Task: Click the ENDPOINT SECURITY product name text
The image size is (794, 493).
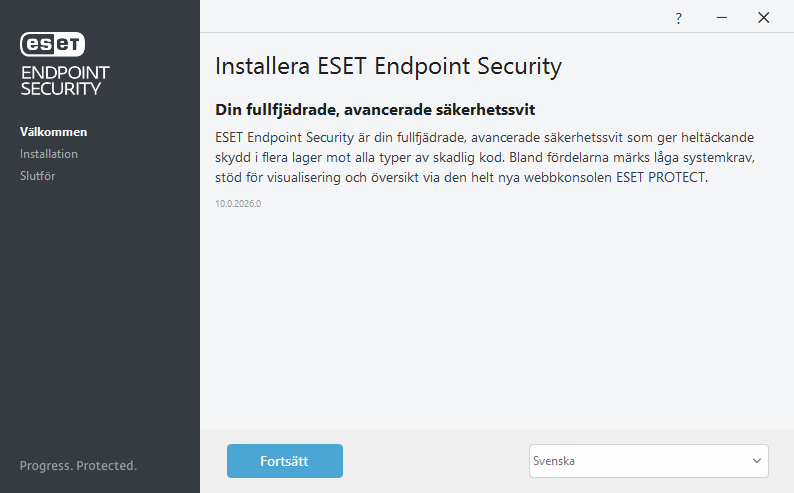Action: (65, 80)
